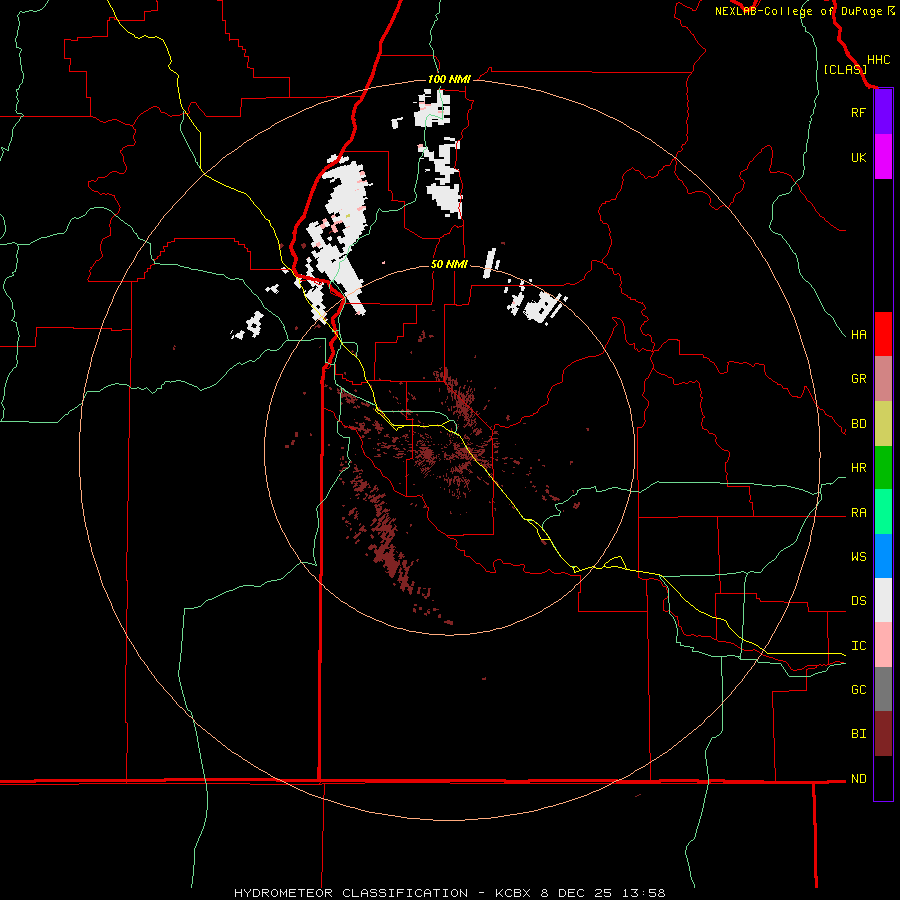Click the UK legend label

(x=858, y=157)
